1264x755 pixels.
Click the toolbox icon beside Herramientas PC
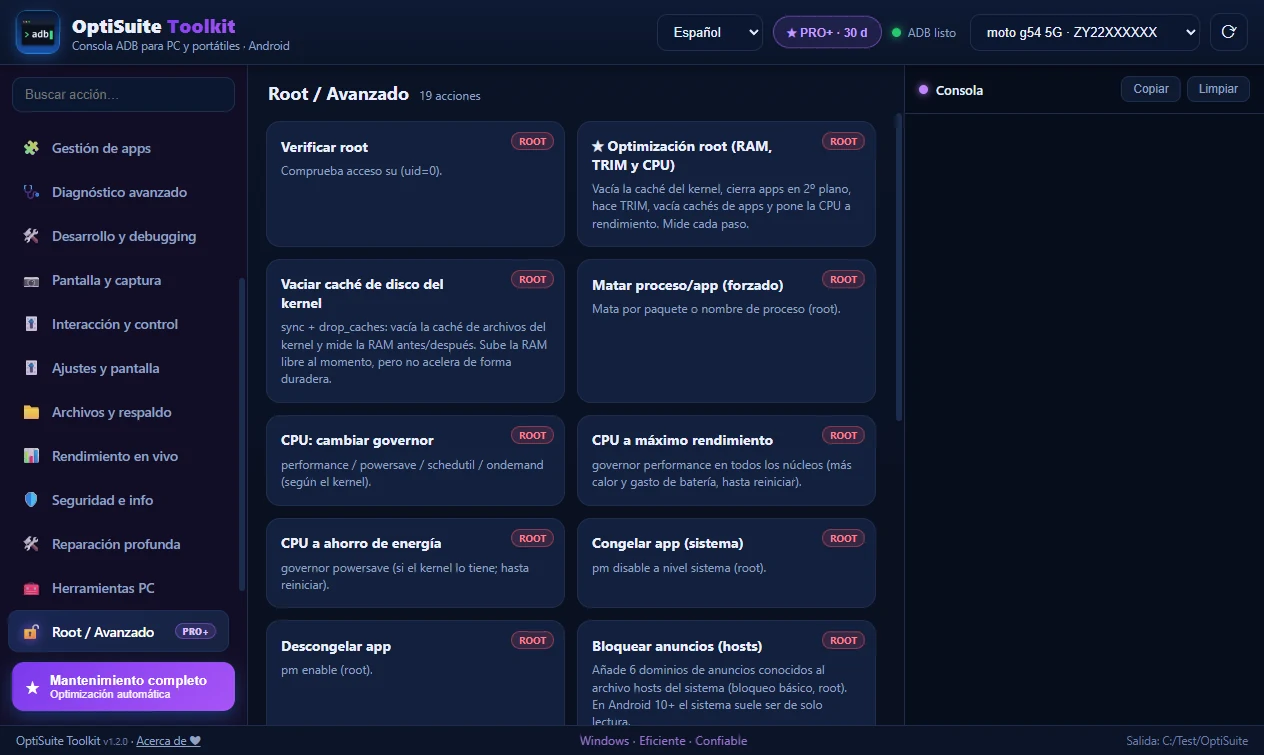[x=31, y=588]
